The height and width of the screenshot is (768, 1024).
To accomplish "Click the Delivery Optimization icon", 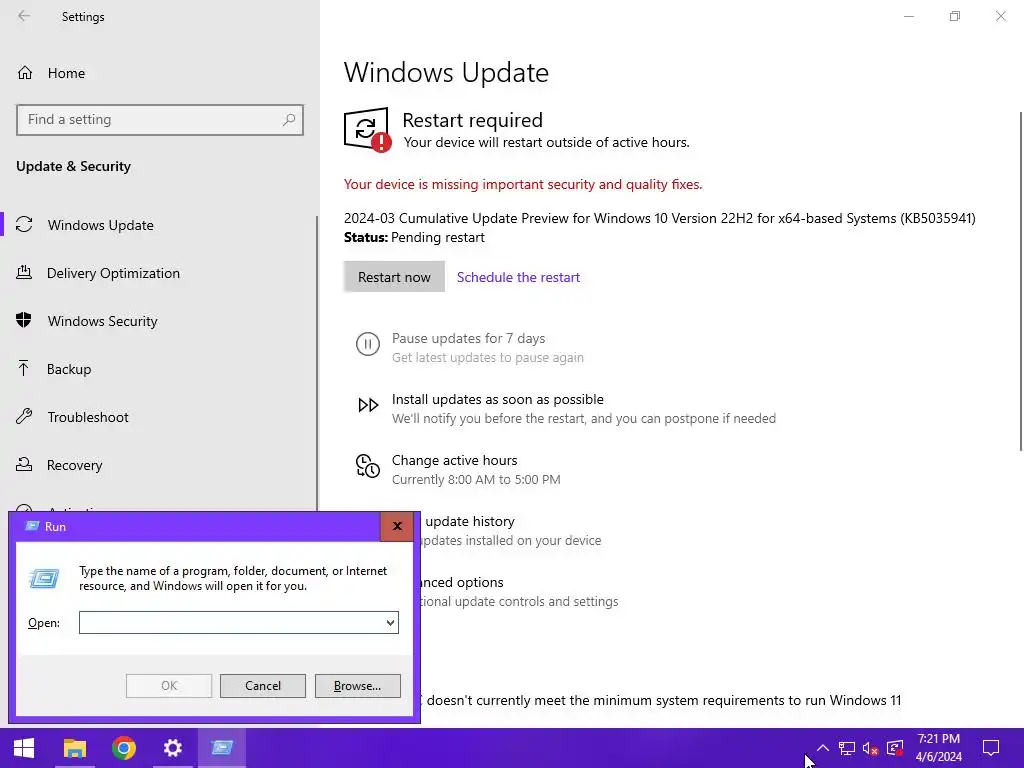I will click(x=24, y=272).
